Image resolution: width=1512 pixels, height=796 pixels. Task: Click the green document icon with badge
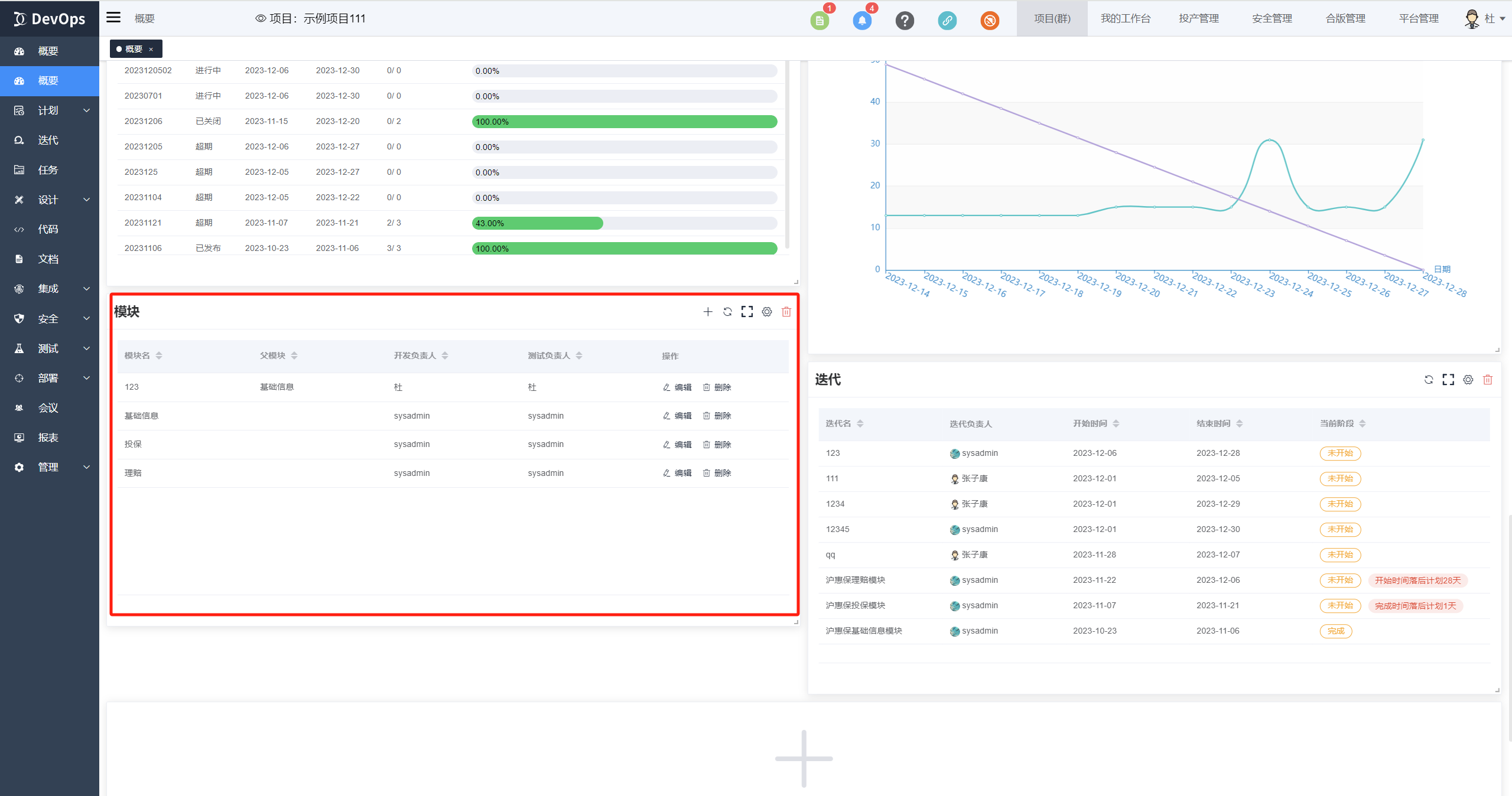point(820,21)
